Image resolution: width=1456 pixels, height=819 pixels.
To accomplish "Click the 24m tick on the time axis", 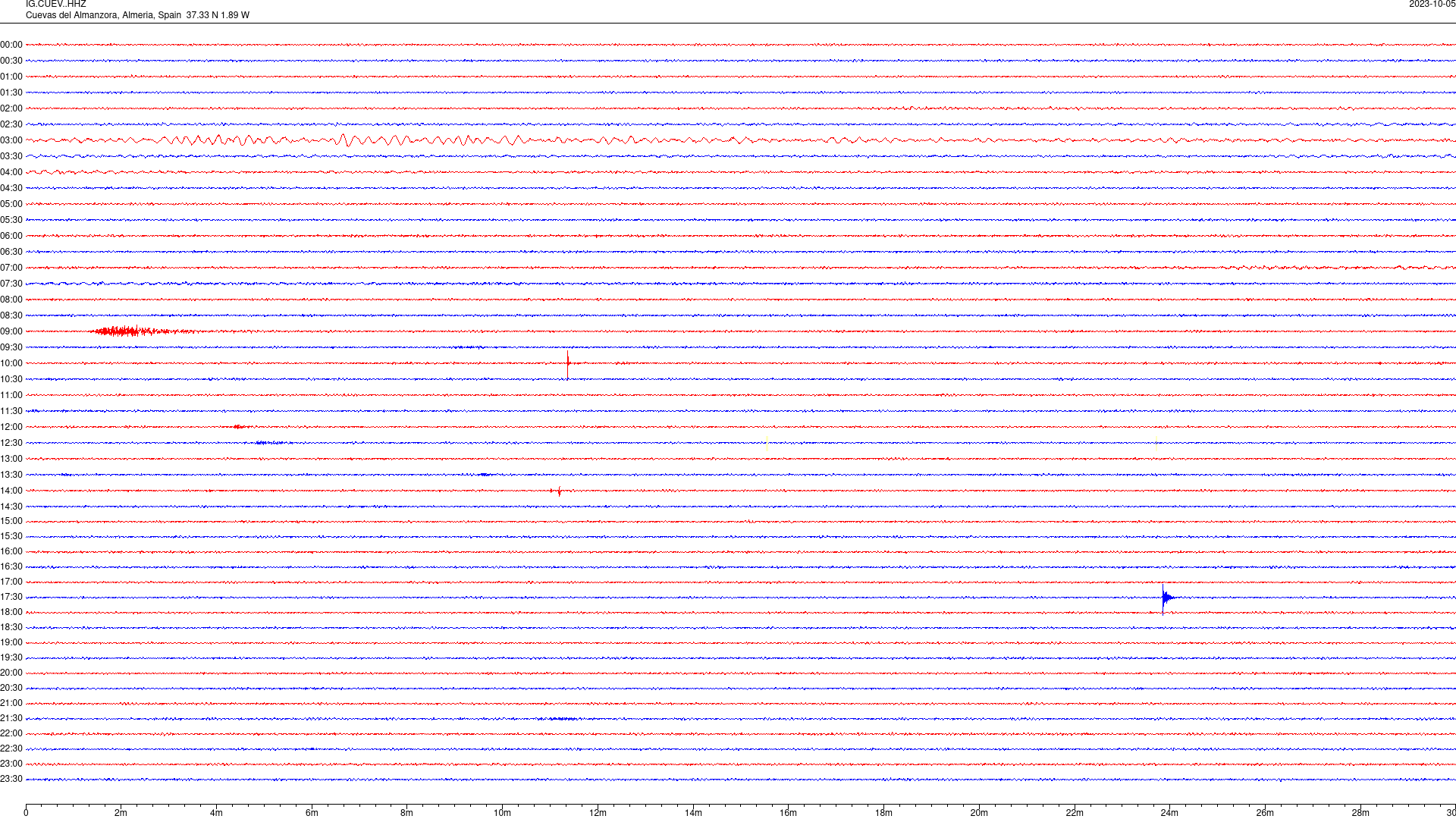I will coord(1169,812).
